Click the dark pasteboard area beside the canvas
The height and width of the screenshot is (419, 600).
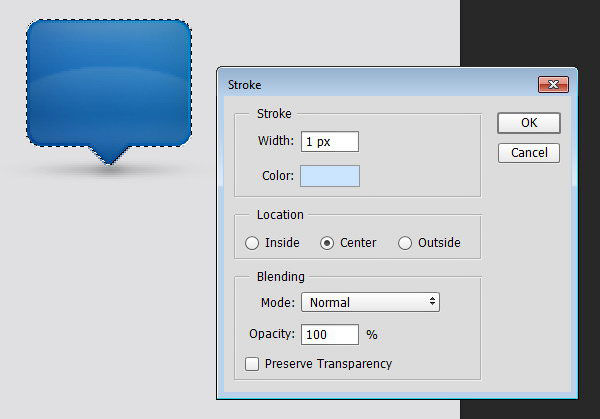pos(530,33)
